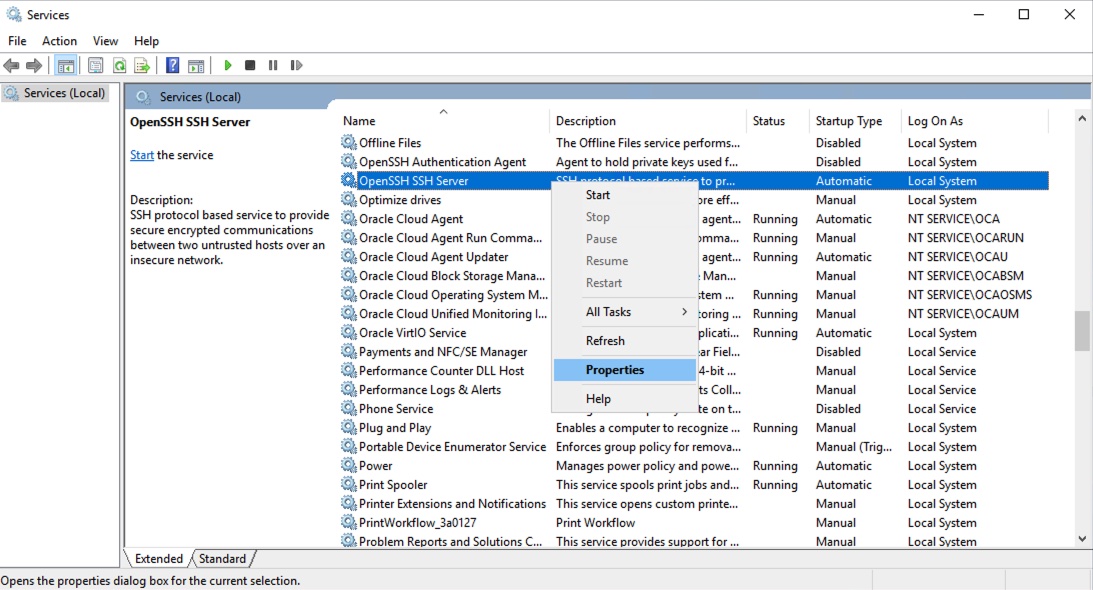Select the Start Service toolbar icon
Screen dimensions: 1093x590
point(228,65)
